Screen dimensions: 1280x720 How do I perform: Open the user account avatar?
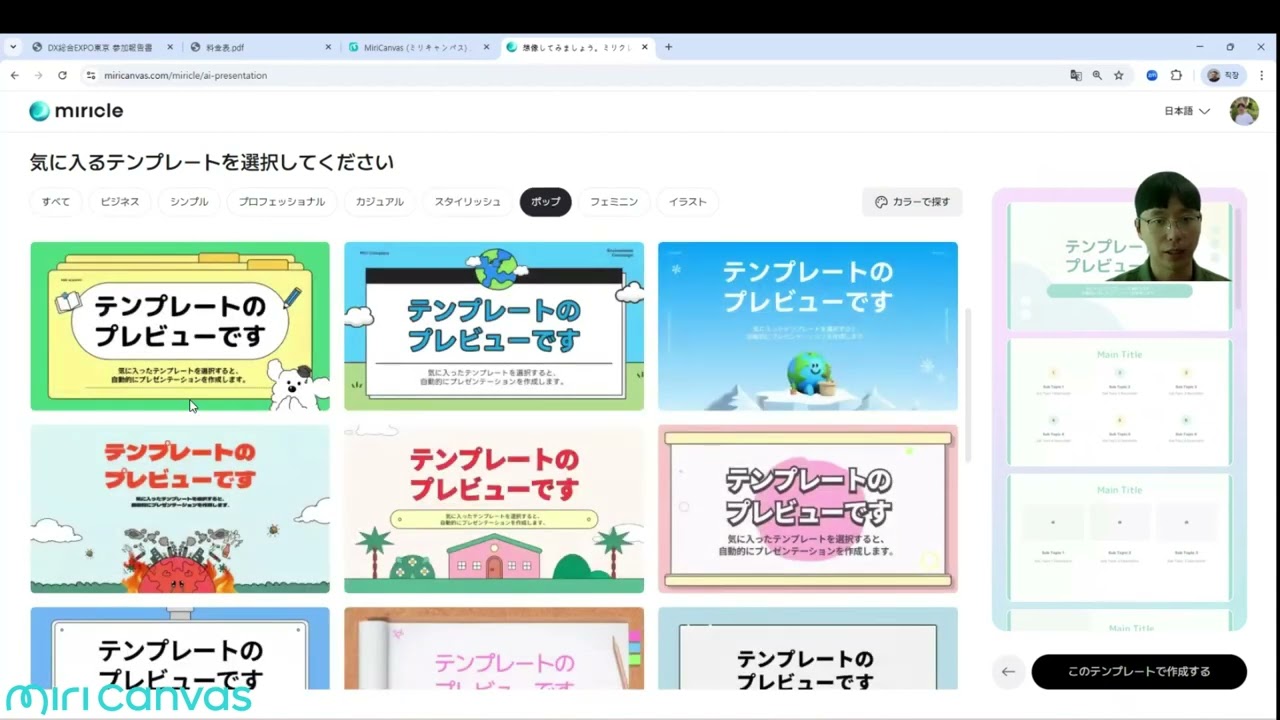[x=1244, y=111]
